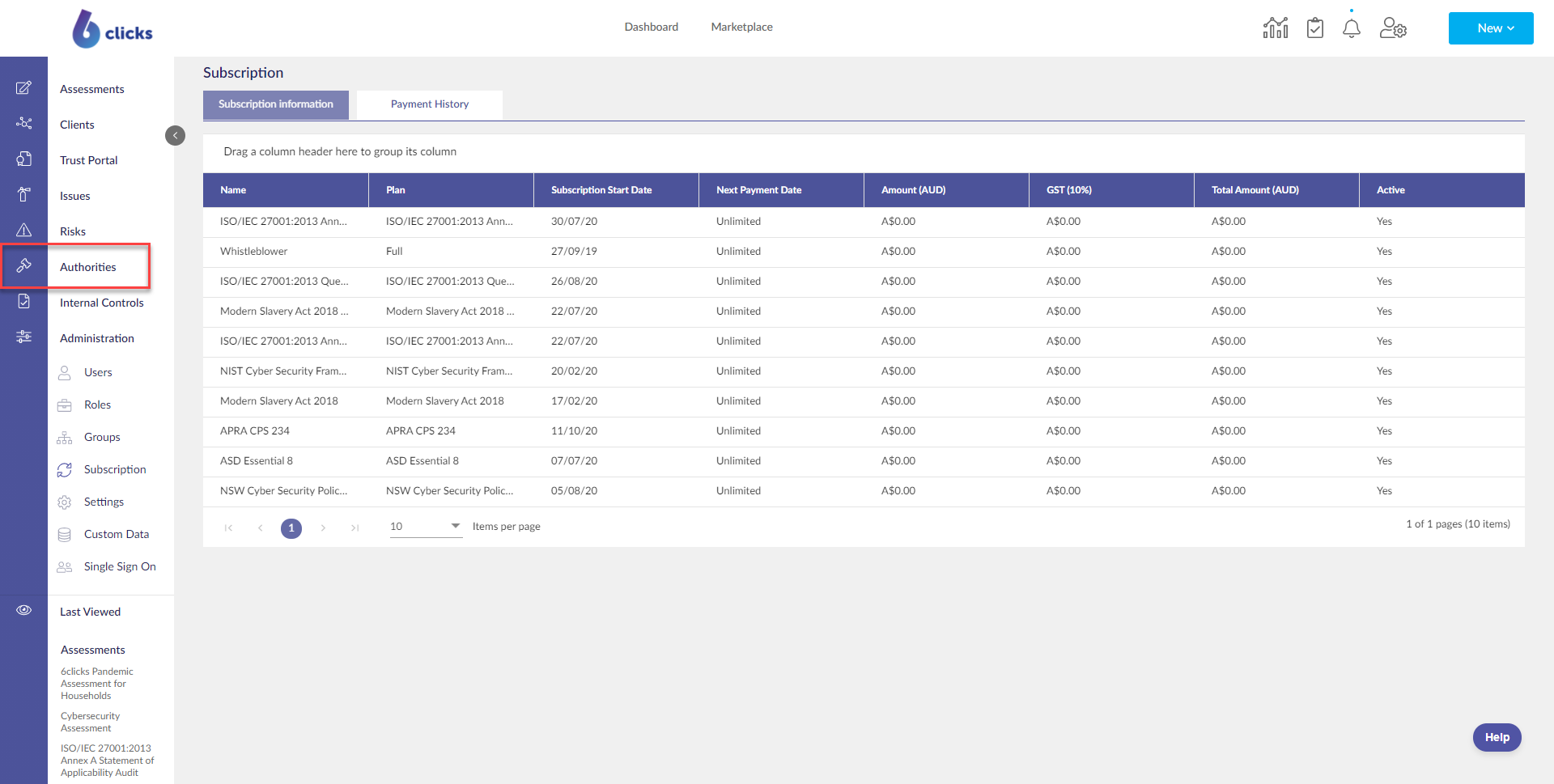Open the items per page dropdown
This screenshot has height=784, width=1554.
pyautogui.click(x=426, y=527)
